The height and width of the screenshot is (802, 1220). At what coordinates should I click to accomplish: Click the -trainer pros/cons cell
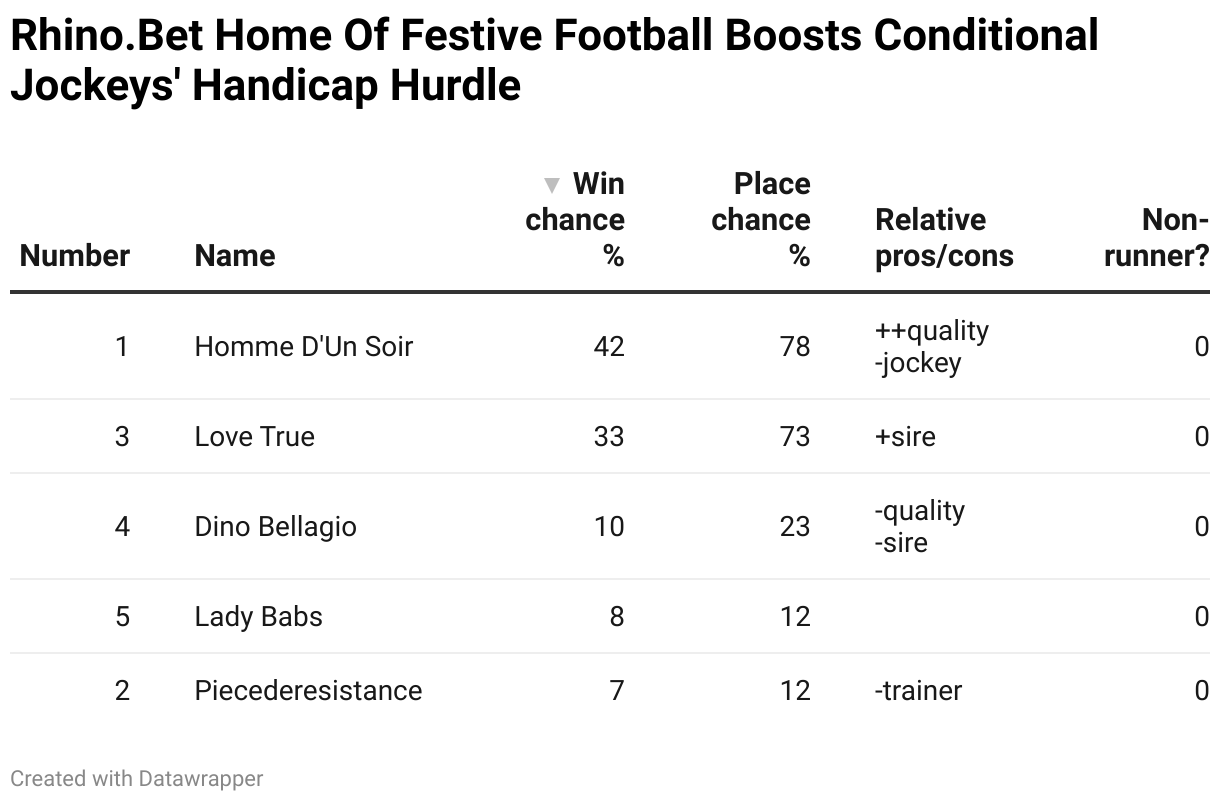coord(919,691)
